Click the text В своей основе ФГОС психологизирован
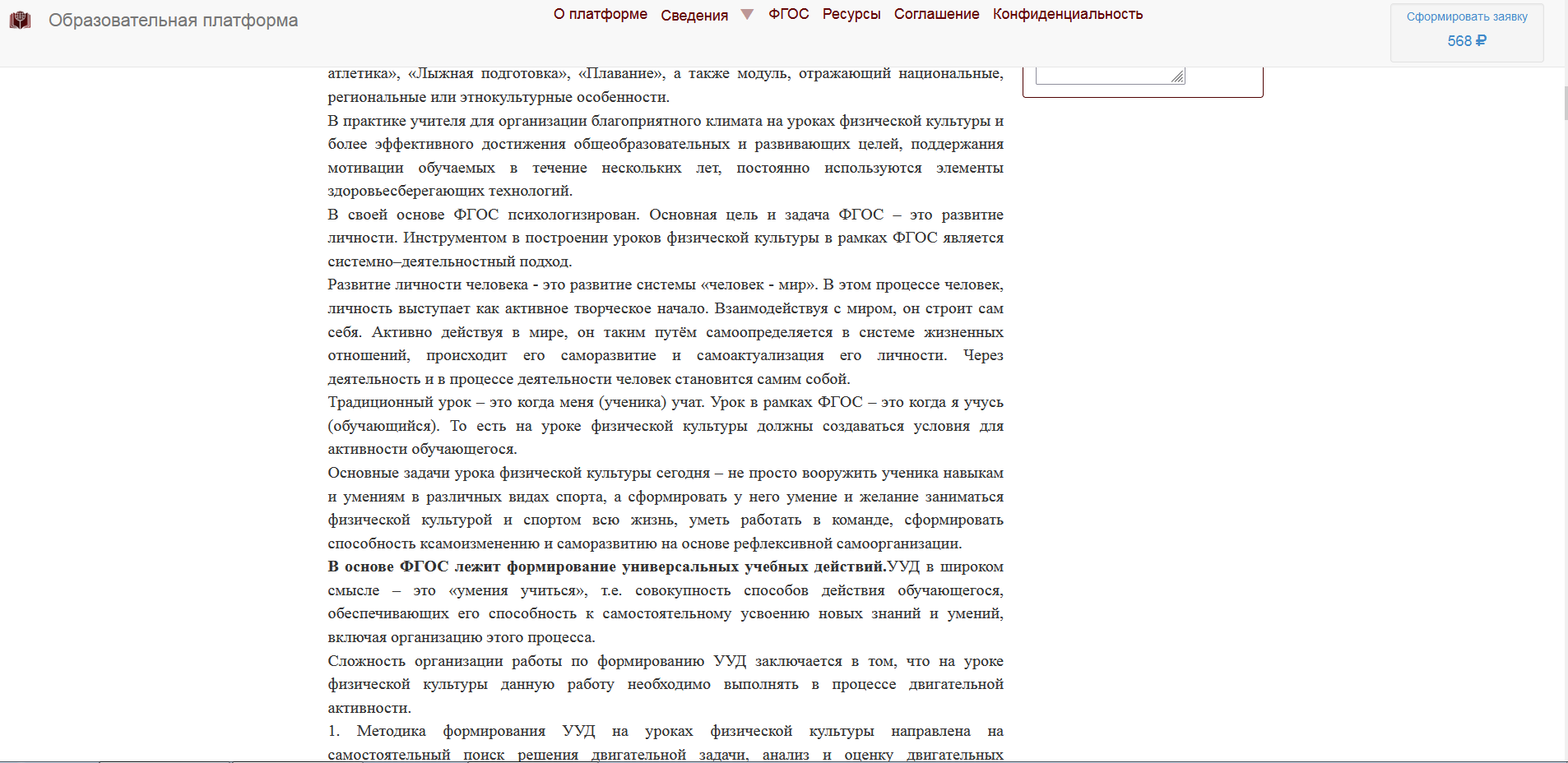Screen dimensions: 1568x763 pyautogui.click(x=483, y=215)
